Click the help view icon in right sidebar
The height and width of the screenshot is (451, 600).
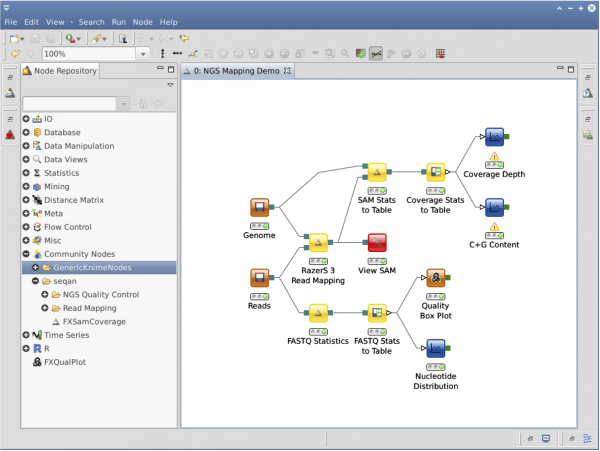point(588,93)
